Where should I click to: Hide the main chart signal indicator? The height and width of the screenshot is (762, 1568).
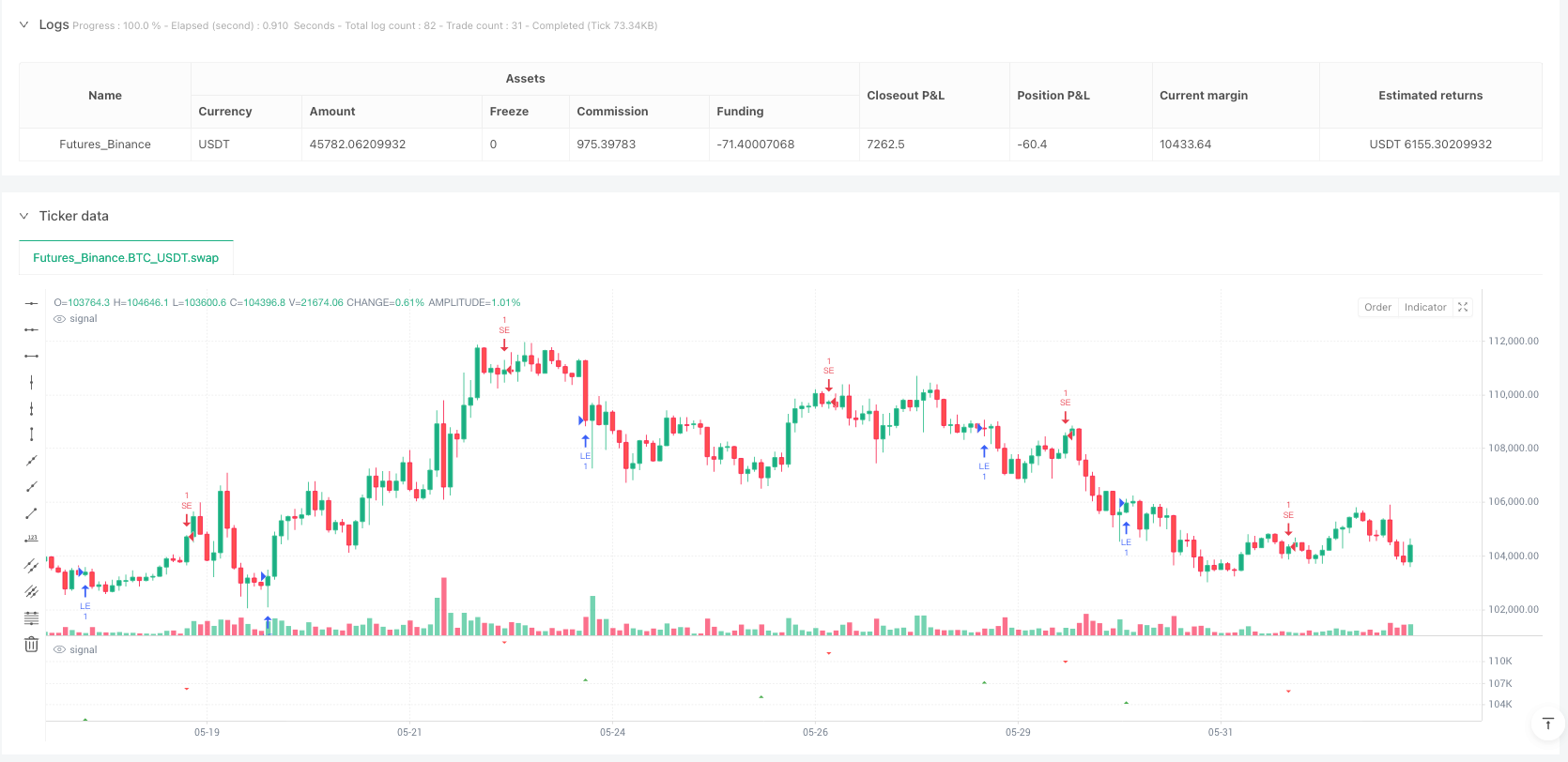coord(60,319)
